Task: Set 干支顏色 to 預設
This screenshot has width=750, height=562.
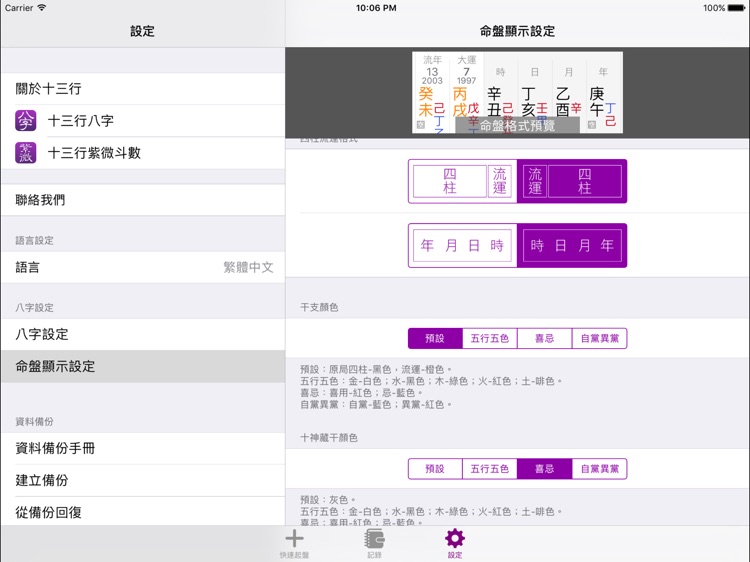Action: click(x=435, y=338)
